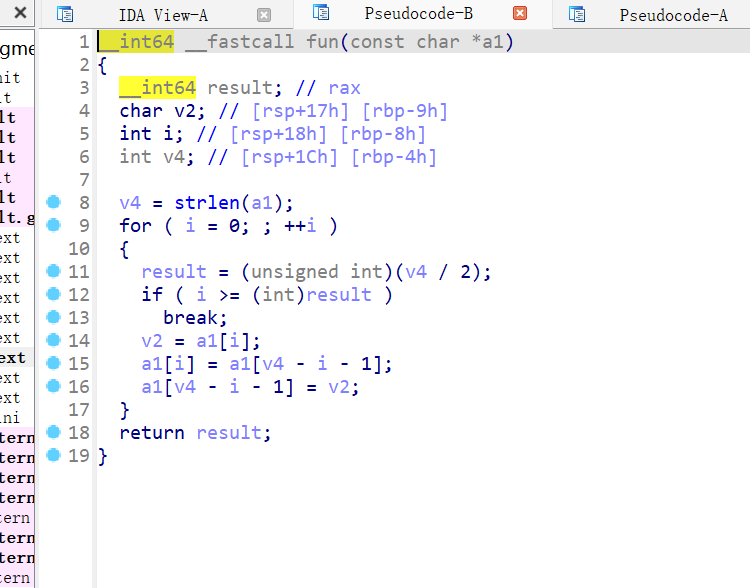Click result on line 11 assignment
Screen dimensions: 750x588
click(174, 272)
